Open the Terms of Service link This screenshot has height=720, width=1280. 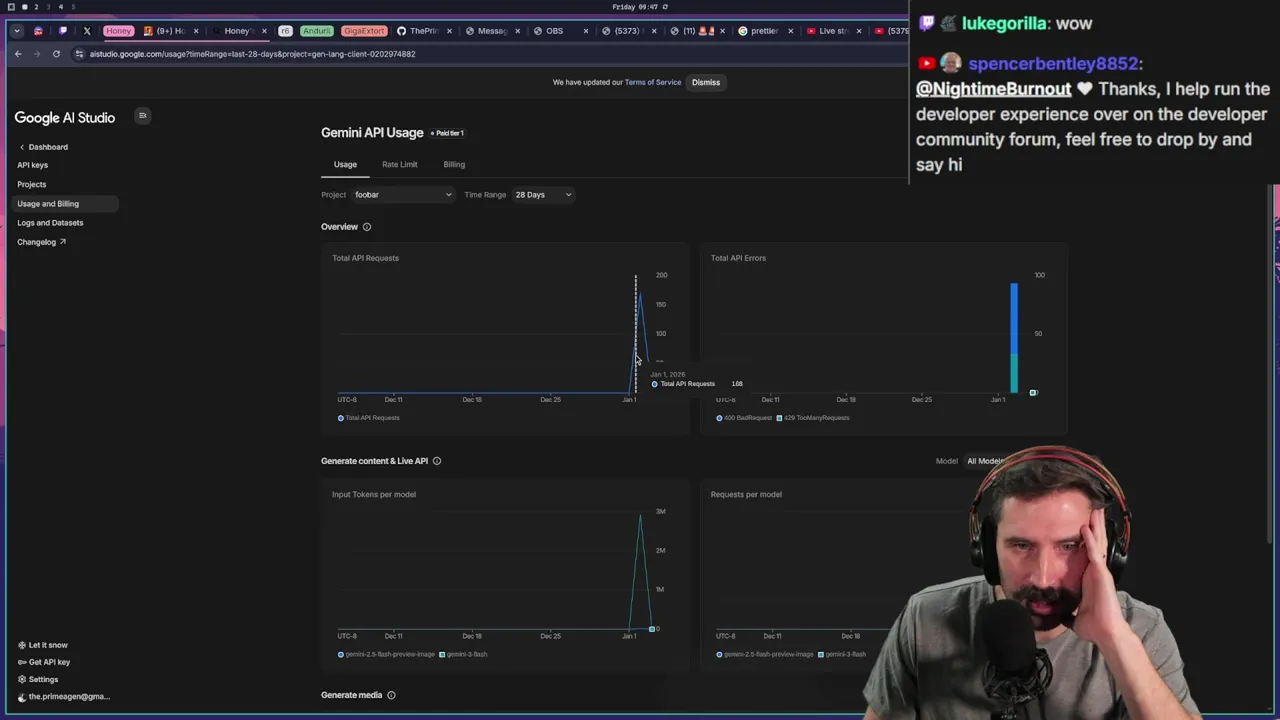point(653,82)
